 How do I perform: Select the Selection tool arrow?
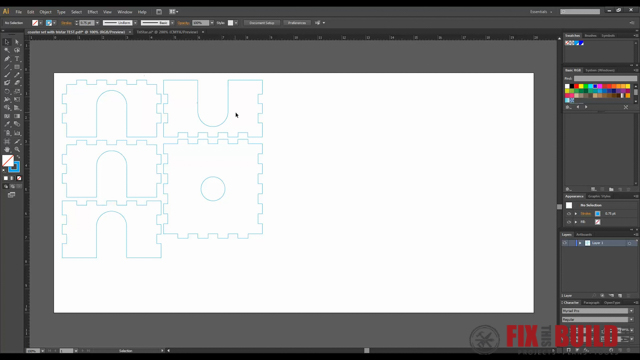pos(7,42)
